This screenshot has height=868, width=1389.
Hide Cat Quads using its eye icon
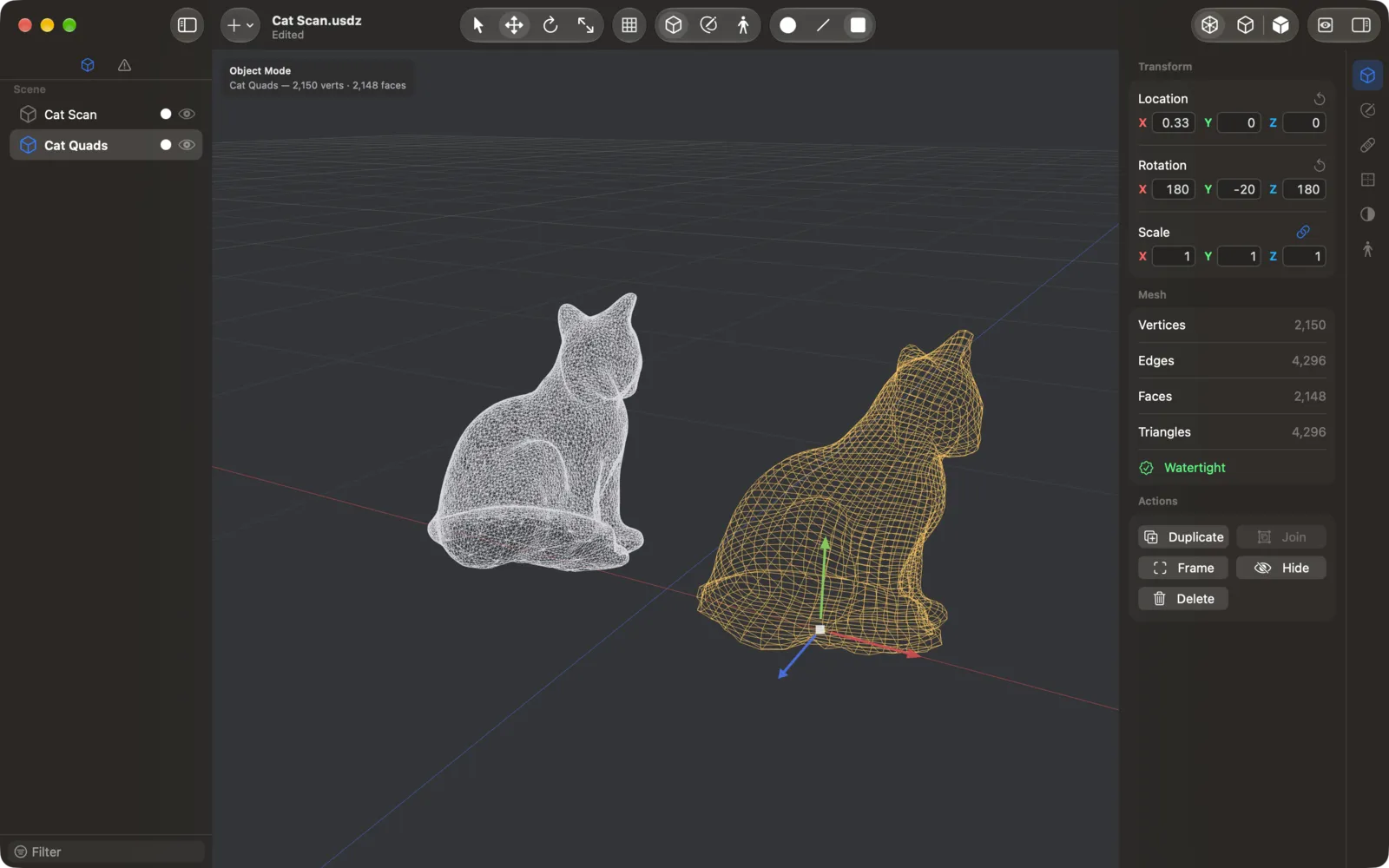pos(187,145)
